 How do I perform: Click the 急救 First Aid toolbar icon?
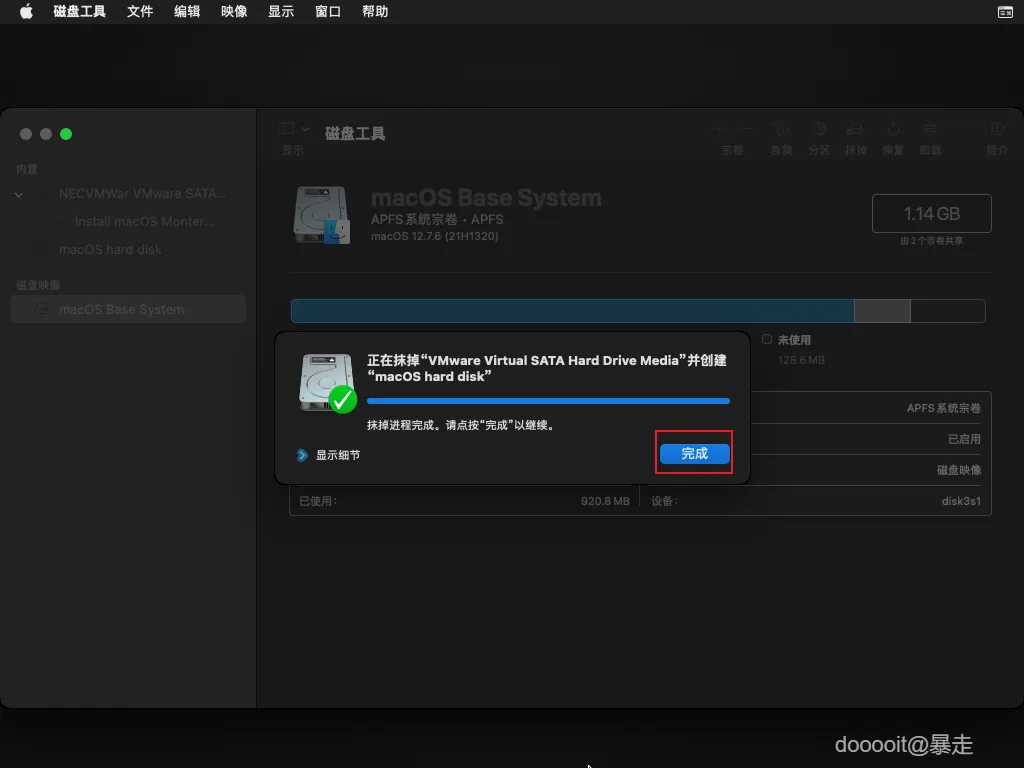click(x=781, y=129)
